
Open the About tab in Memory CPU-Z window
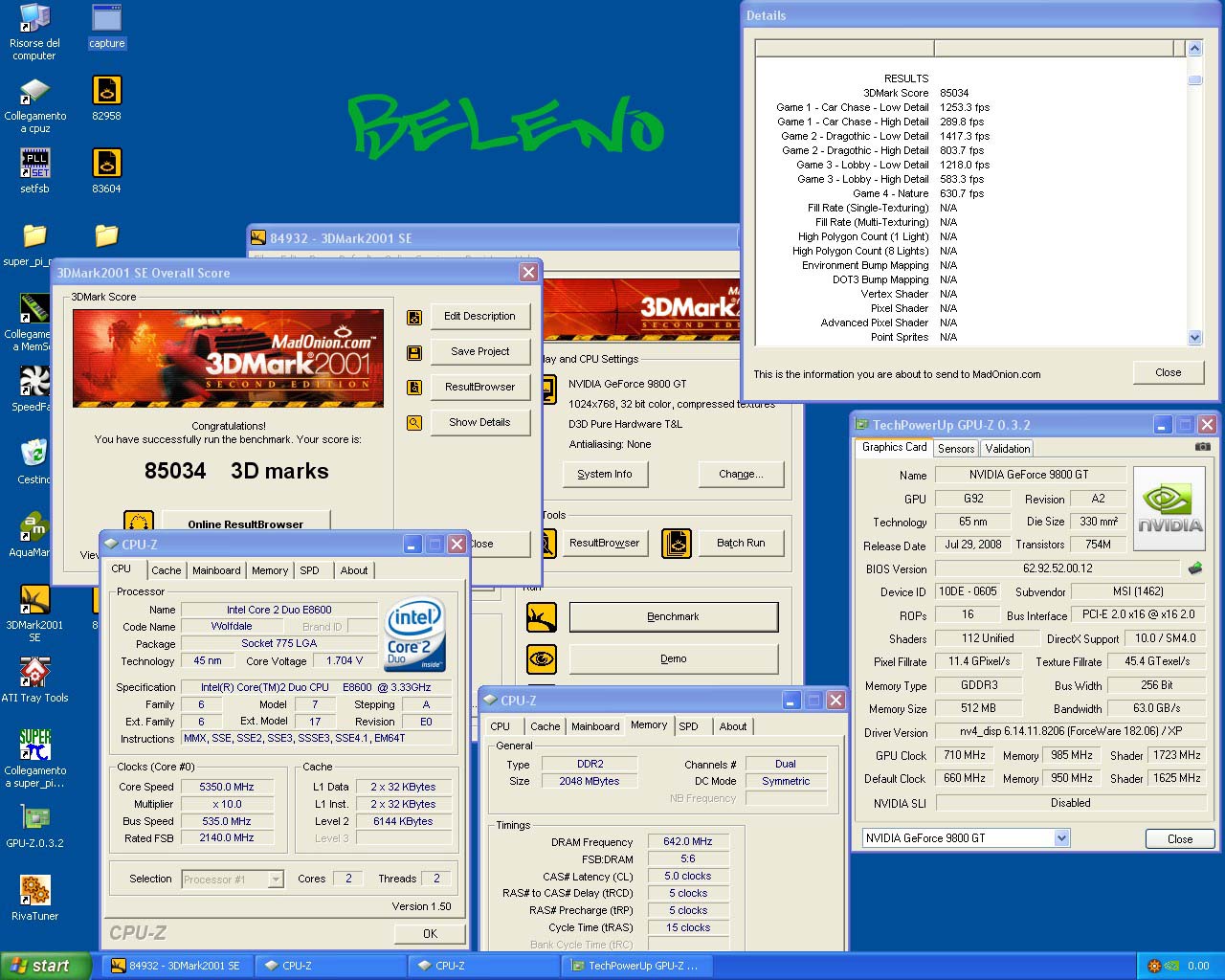coord(733,726)
